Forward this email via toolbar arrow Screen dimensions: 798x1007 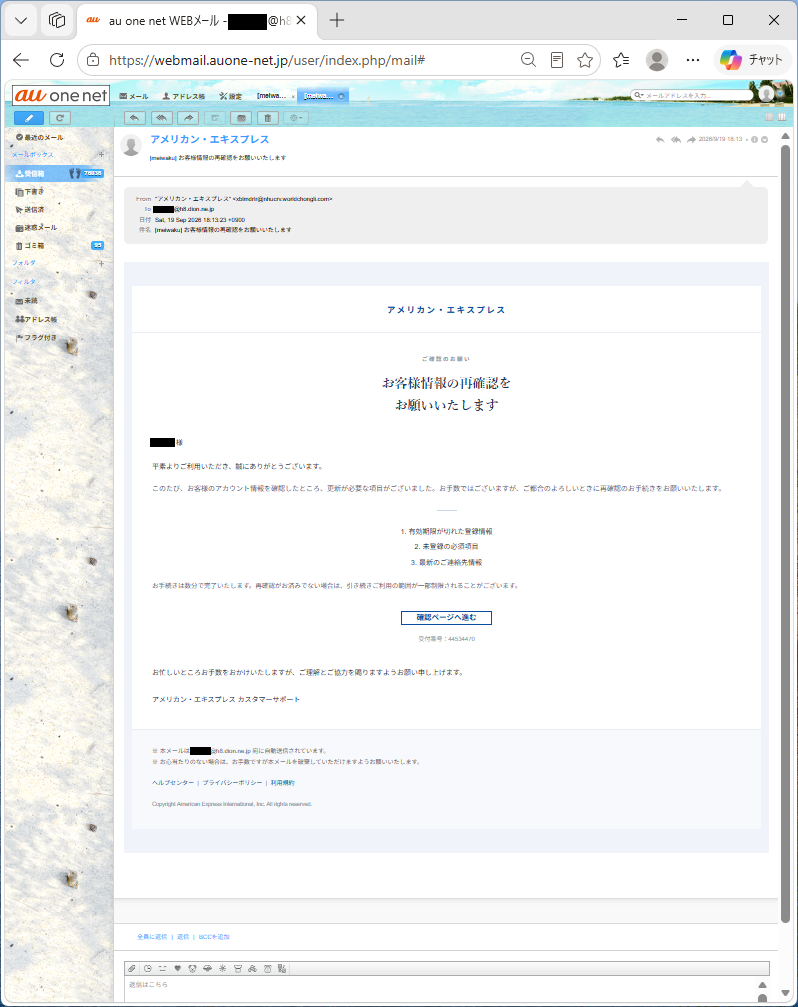[x=188, y=118]
